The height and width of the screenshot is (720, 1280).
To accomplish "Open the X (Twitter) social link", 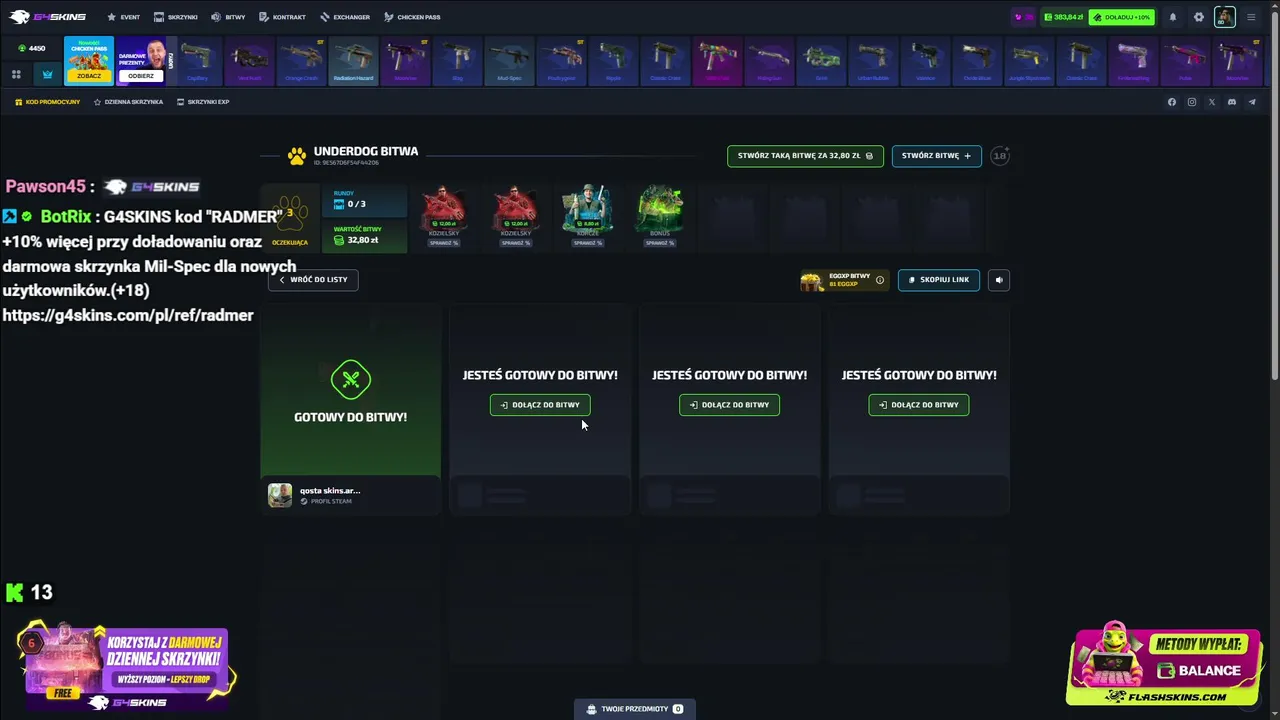I will [1212, 102].
